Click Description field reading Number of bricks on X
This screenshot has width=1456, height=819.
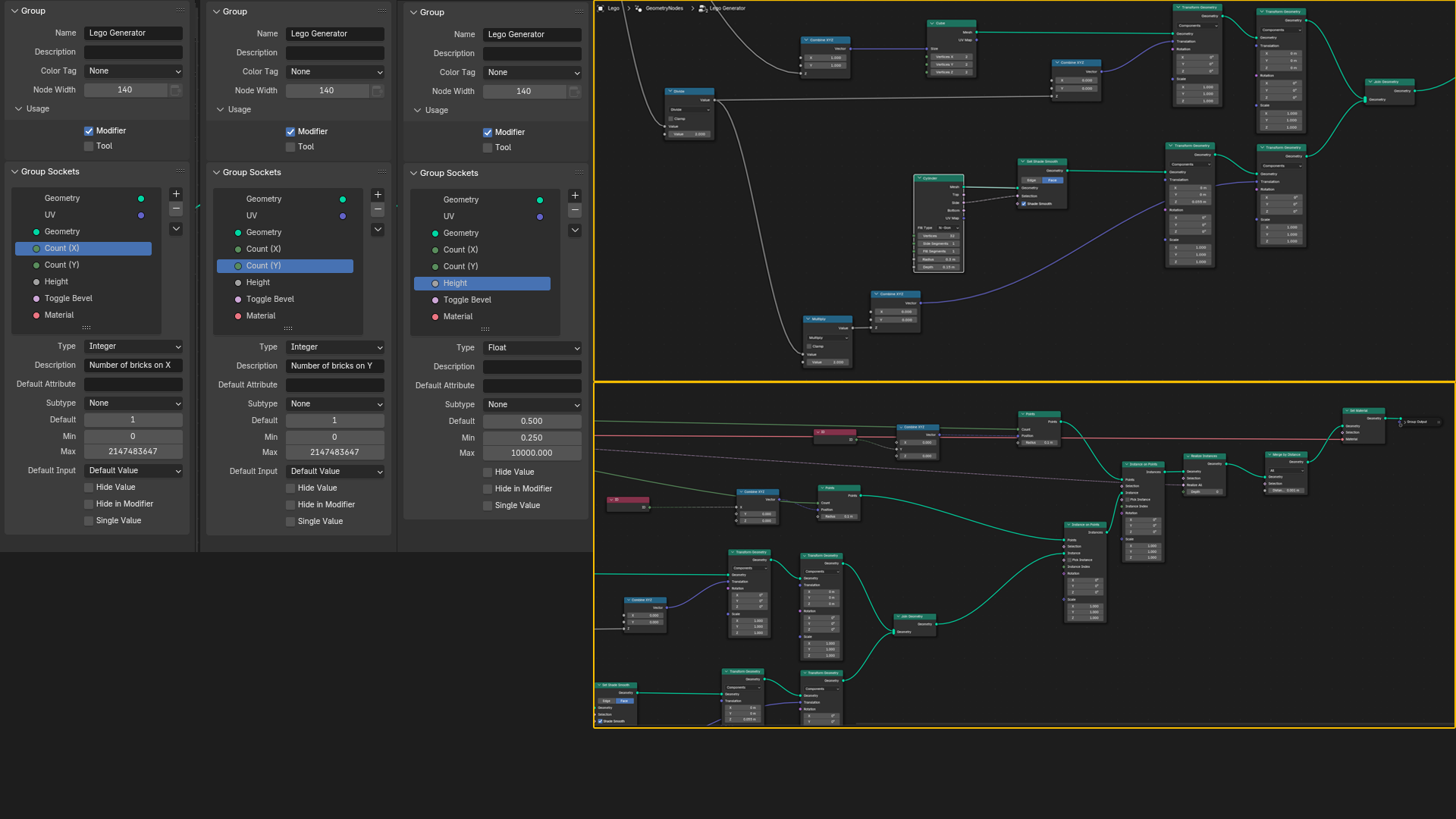tap(133, 366)
